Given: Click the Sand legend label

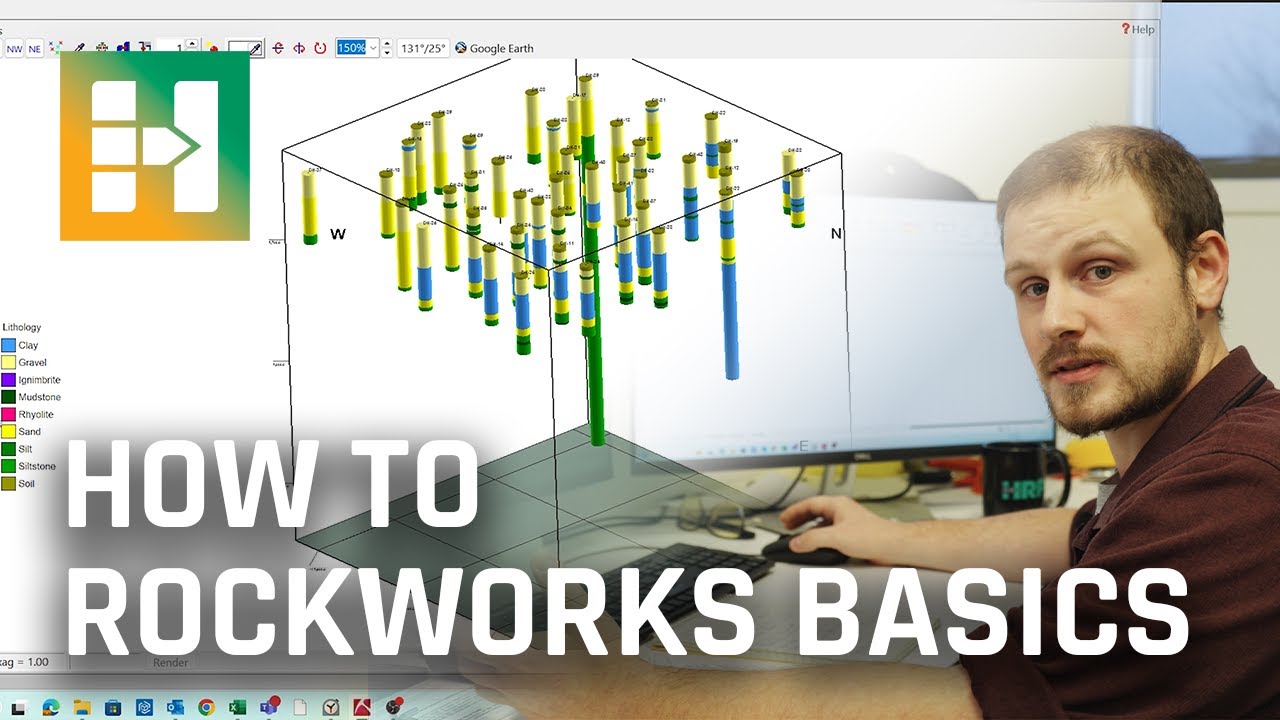Looking at the screenshot, I should [30, 432].
